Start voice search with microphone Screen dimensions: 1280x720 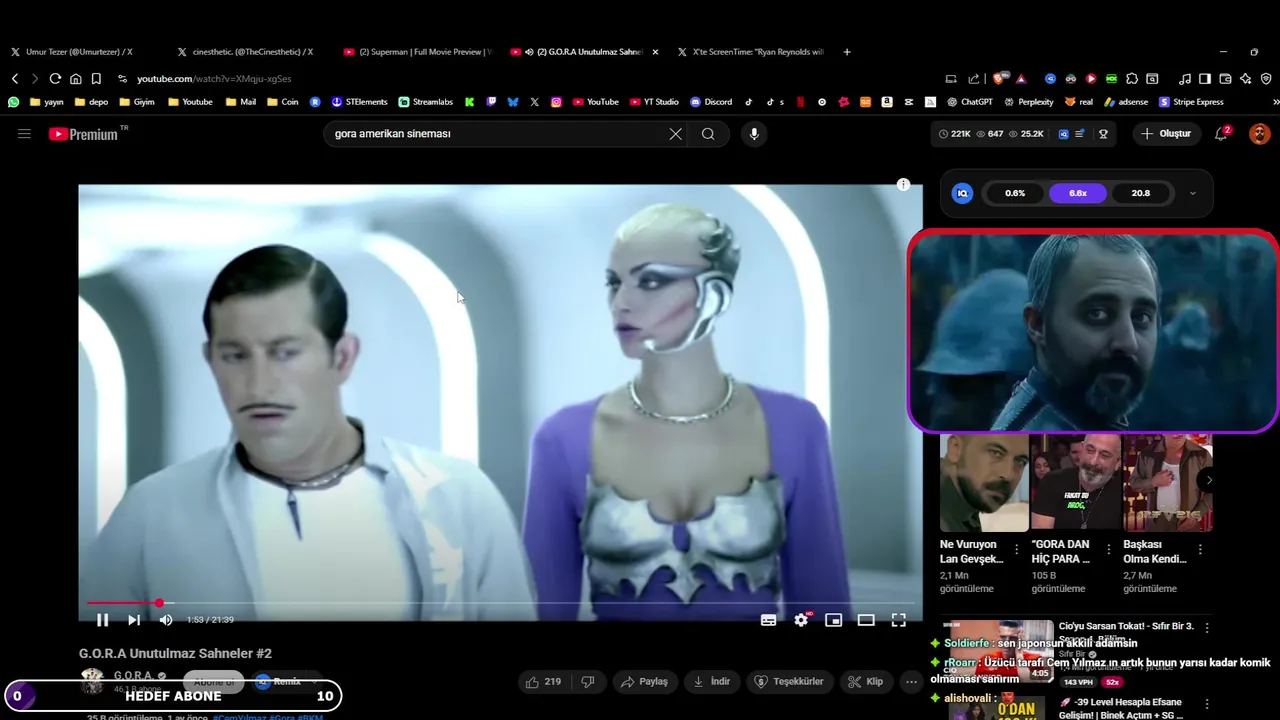[x=754, y=134]
